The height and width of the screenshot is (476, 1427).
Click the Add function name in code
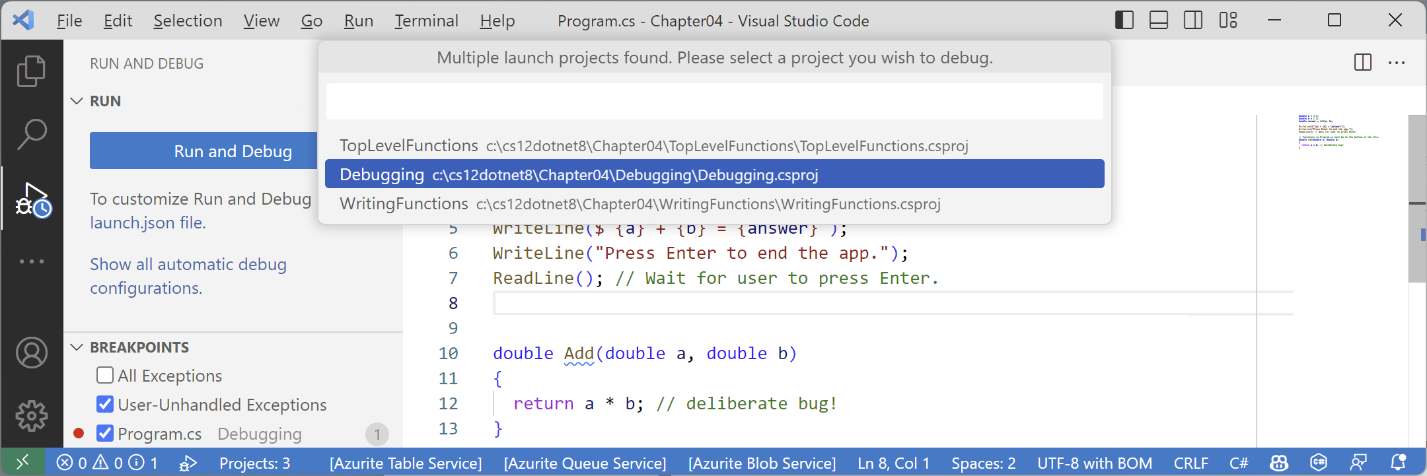tap(579, 353)
